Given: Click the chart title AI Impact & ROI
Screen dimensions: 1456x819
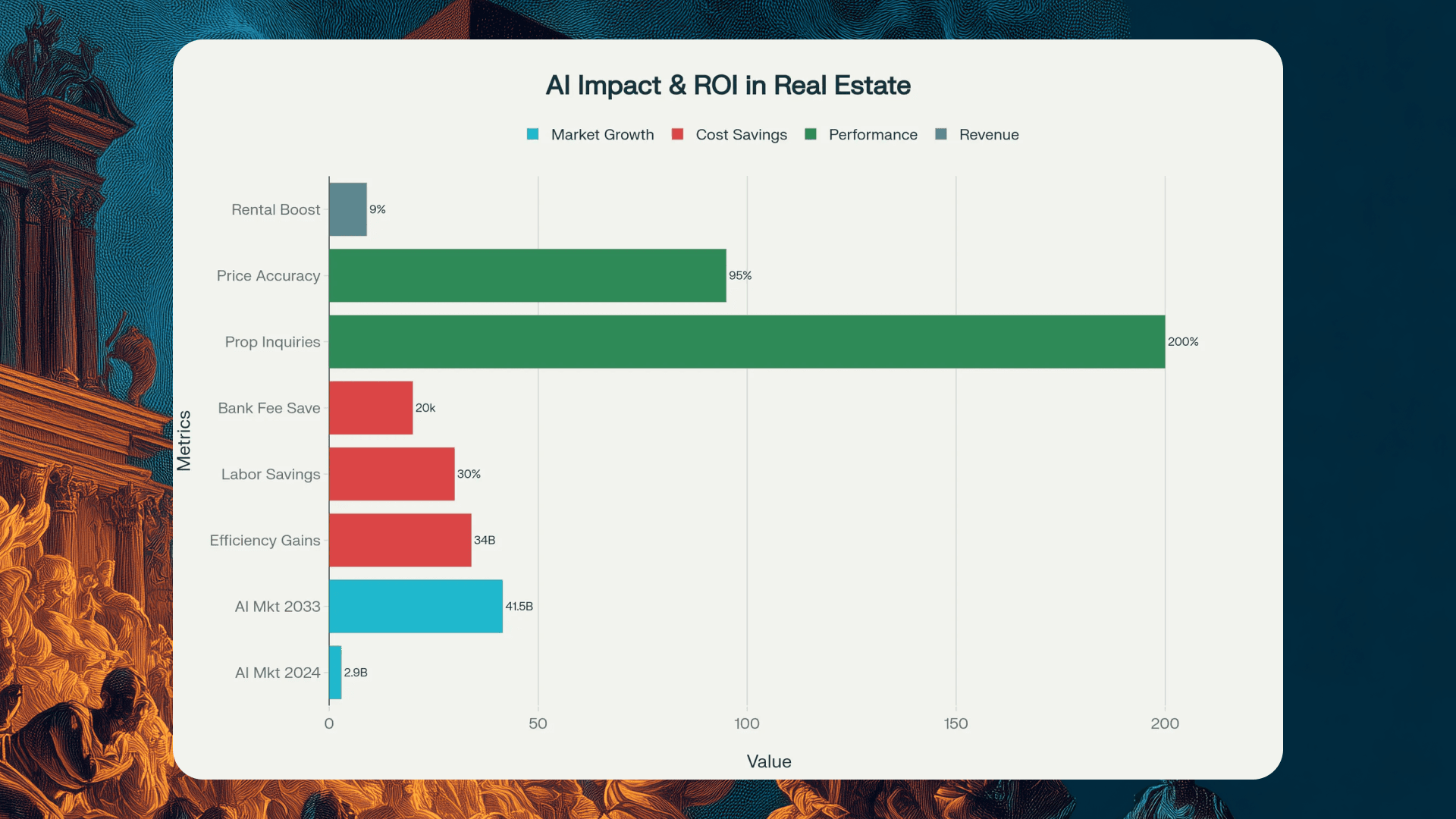Looking at the screenshot, I should pyautogui.click(x=728, y=86).
